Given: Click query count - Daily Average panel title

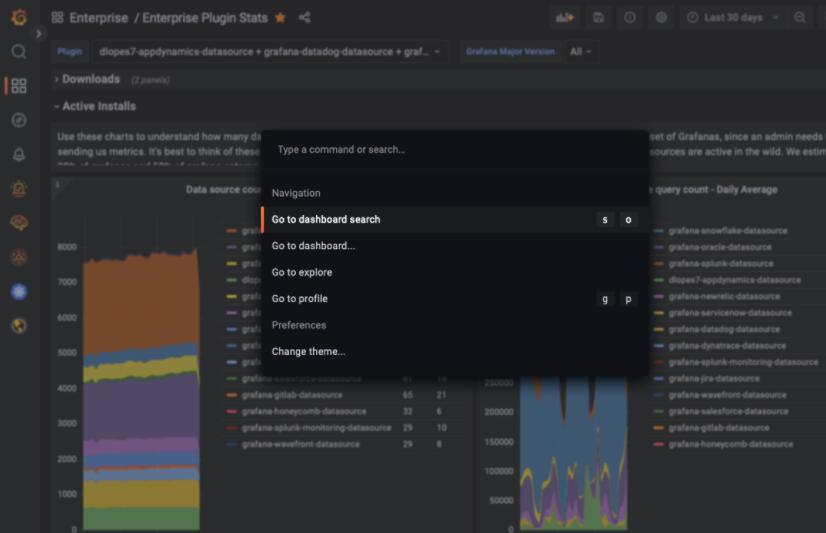Looking at the screenshot, I should pyautogui.click(x=716, y=190).
